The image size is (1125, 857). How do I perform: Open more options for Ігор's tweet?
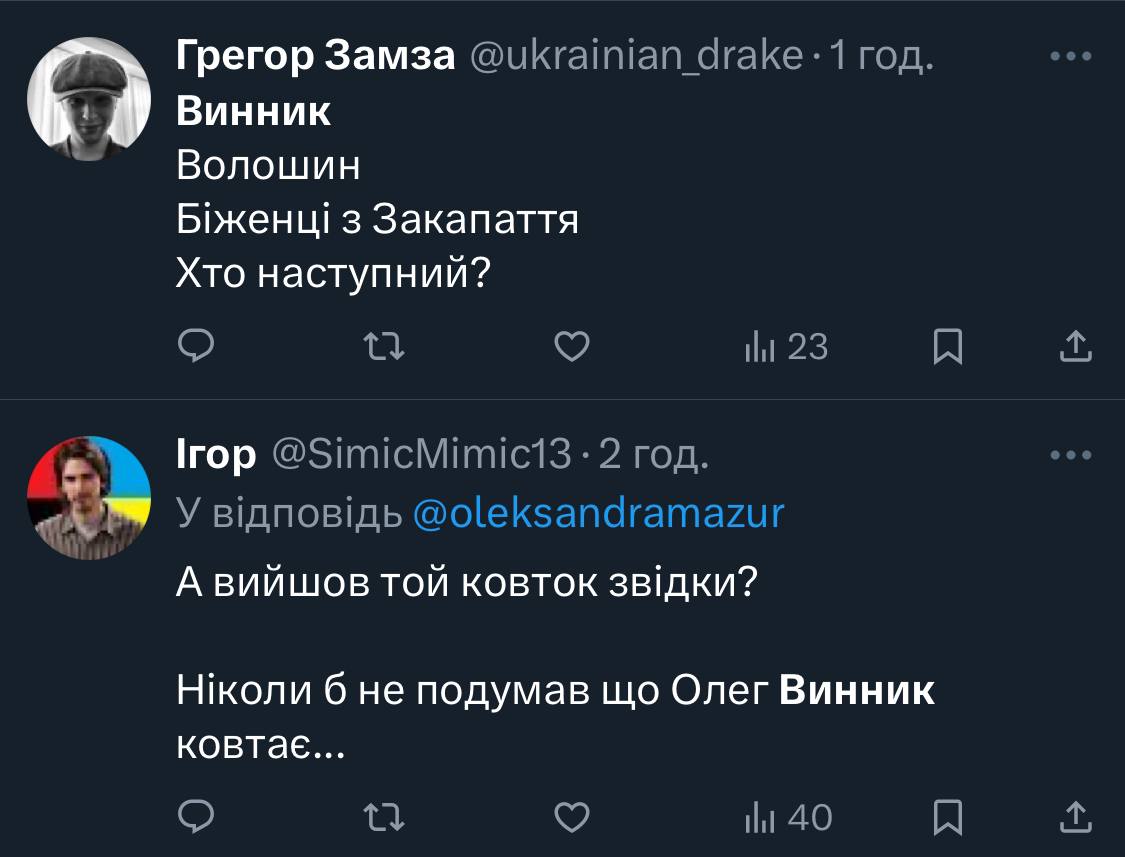[1071, 455]
